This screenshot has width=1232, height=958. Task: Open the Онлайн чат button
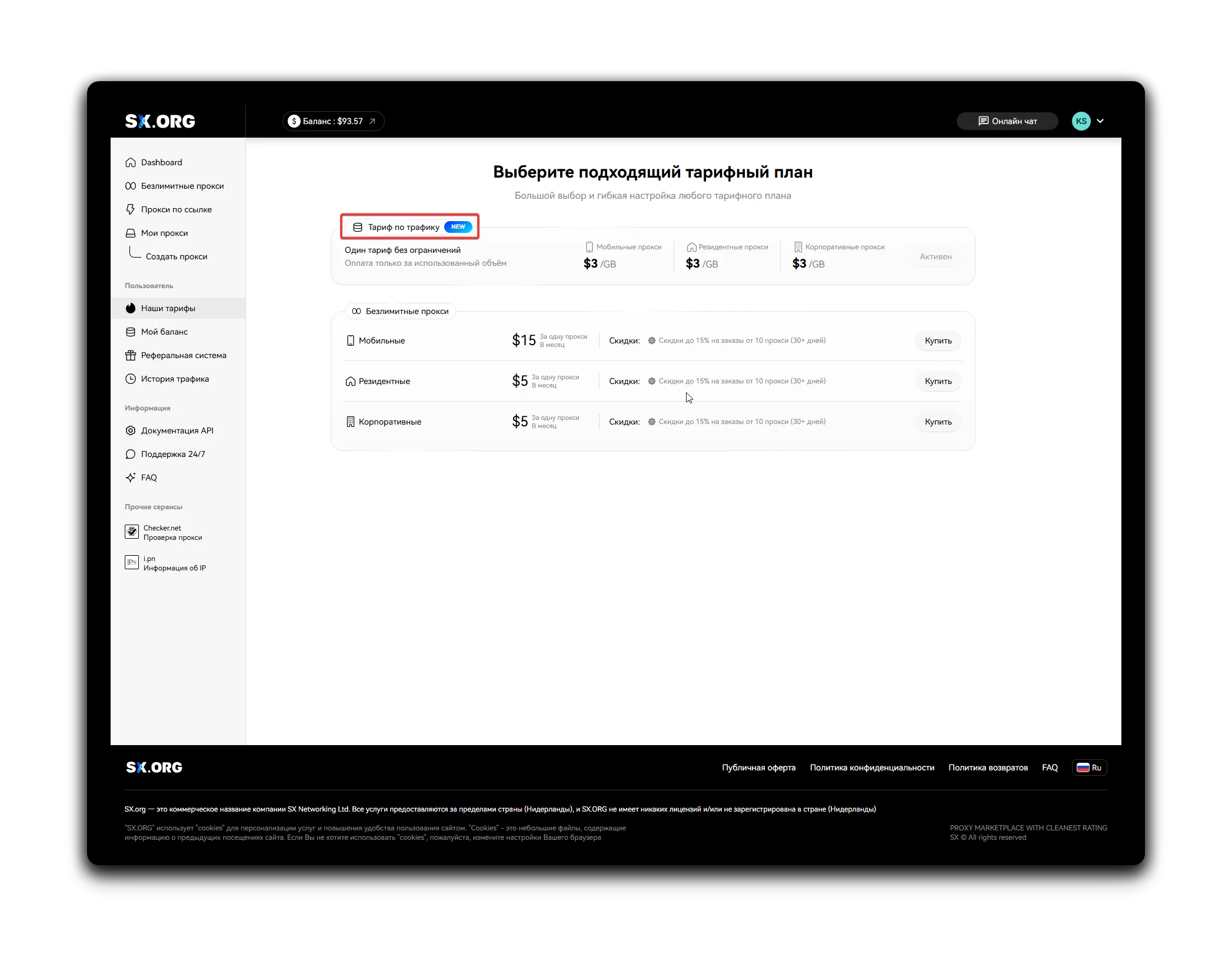click(1007, 121)
